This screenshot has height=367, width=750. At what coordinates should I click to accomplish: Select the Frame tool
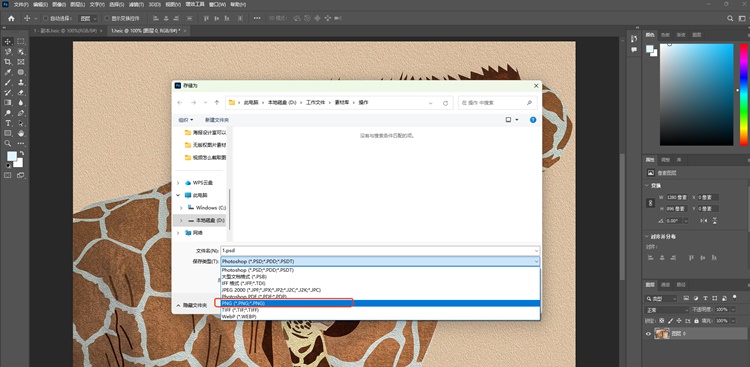[21, 62]
